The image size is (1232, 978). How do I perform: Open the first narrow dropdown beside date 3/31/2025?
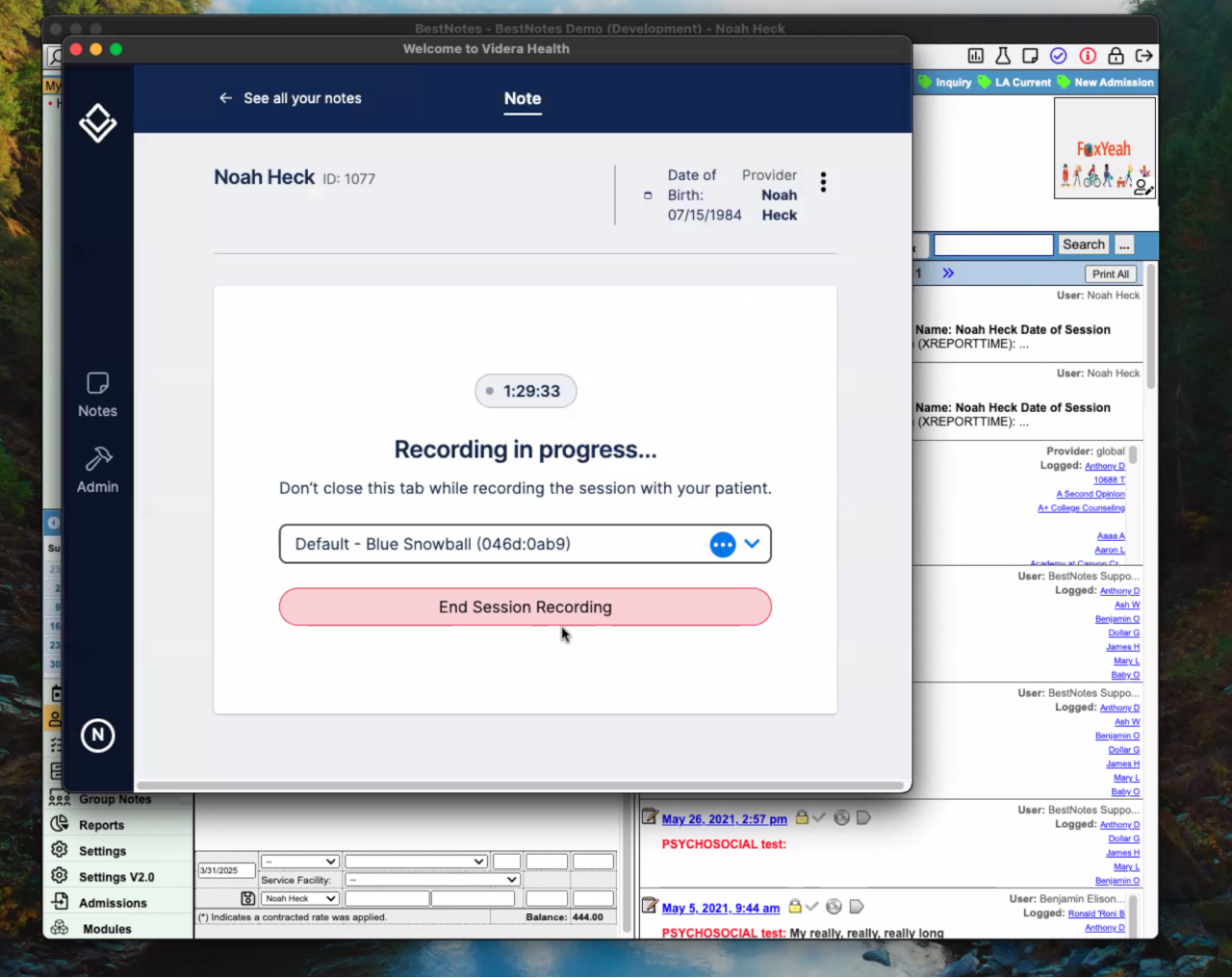click(x=300, y=862)
